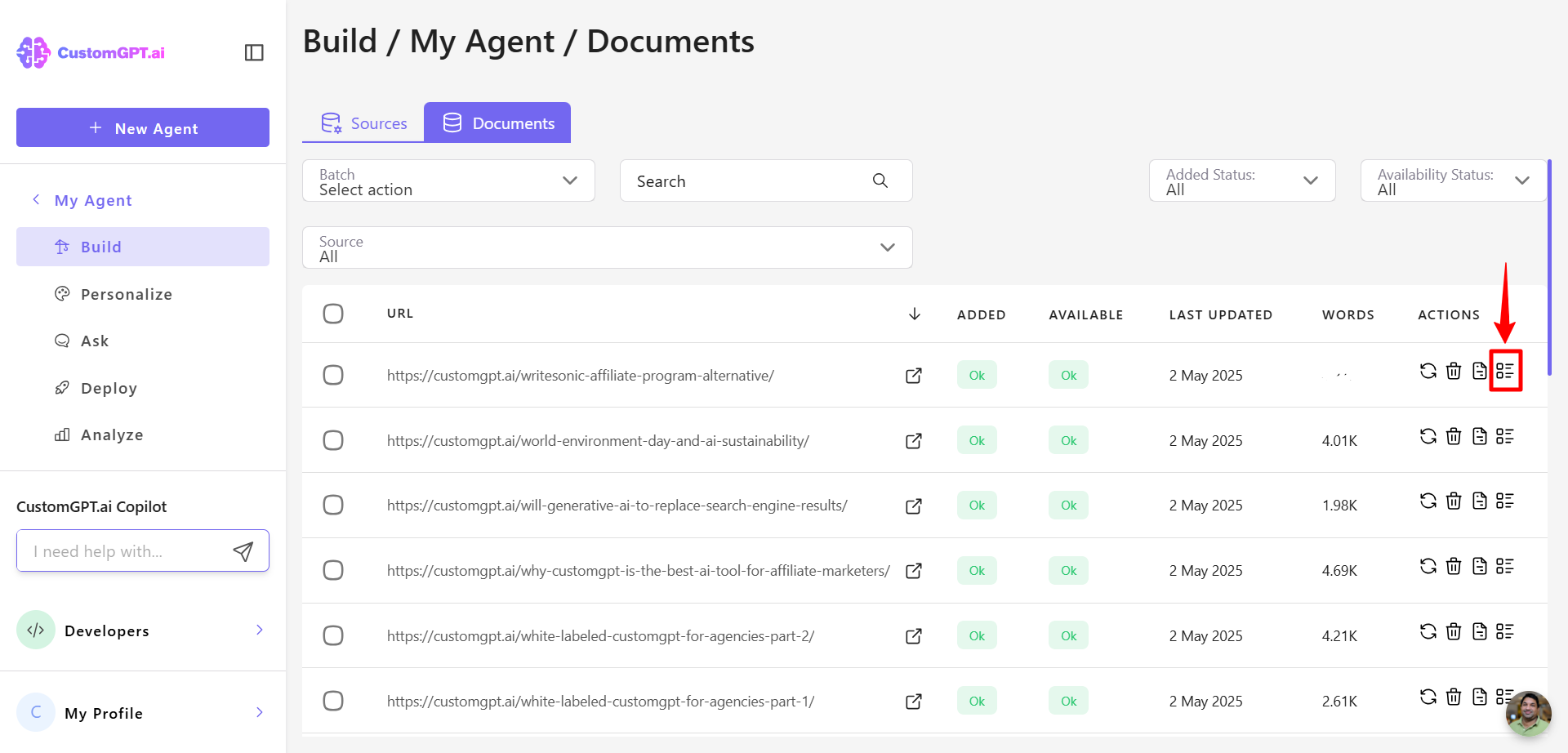Screen dimensions: 1568x753
Task: Reindex the agencies-part-2 document
Action: pos(1428,631)
